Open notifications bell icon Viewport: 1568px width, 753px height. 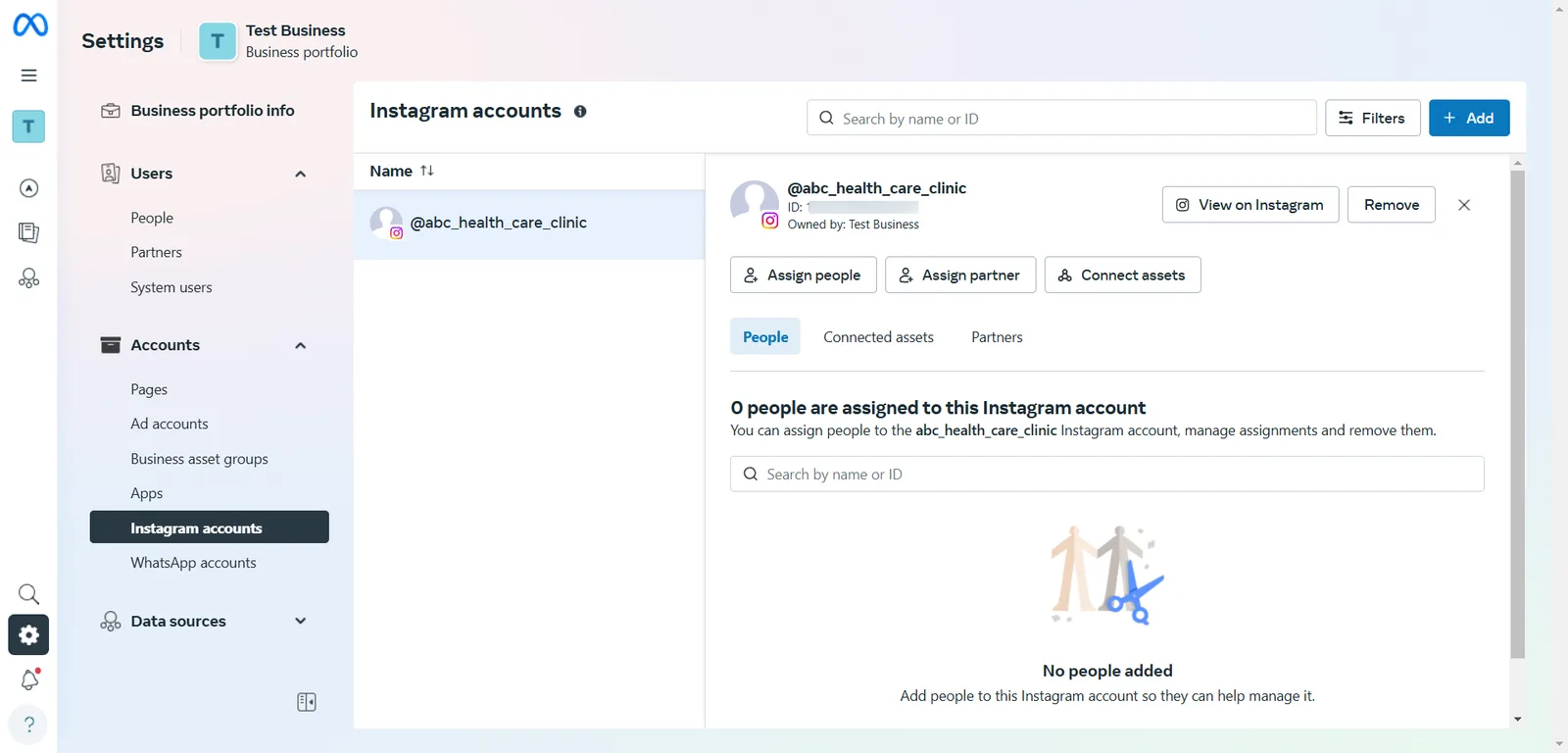(x=29, y=679)
